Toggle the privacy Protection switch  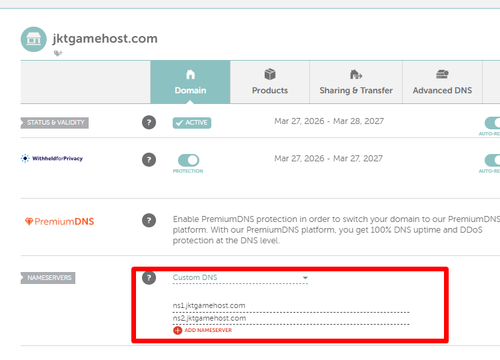[189, 160]
